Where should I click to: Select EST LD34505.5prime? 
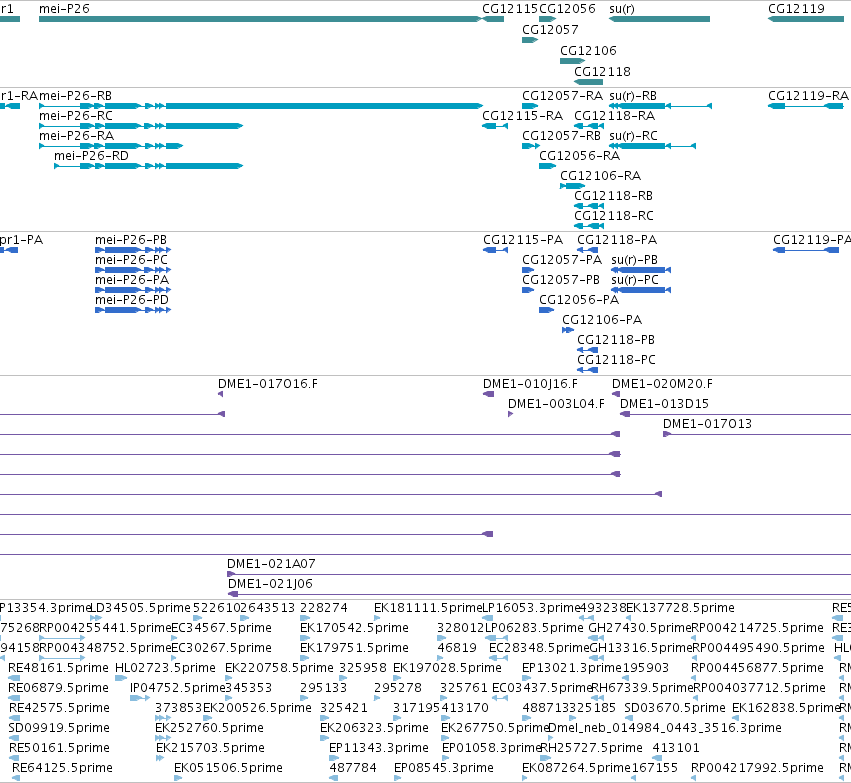tap(141, 608)
